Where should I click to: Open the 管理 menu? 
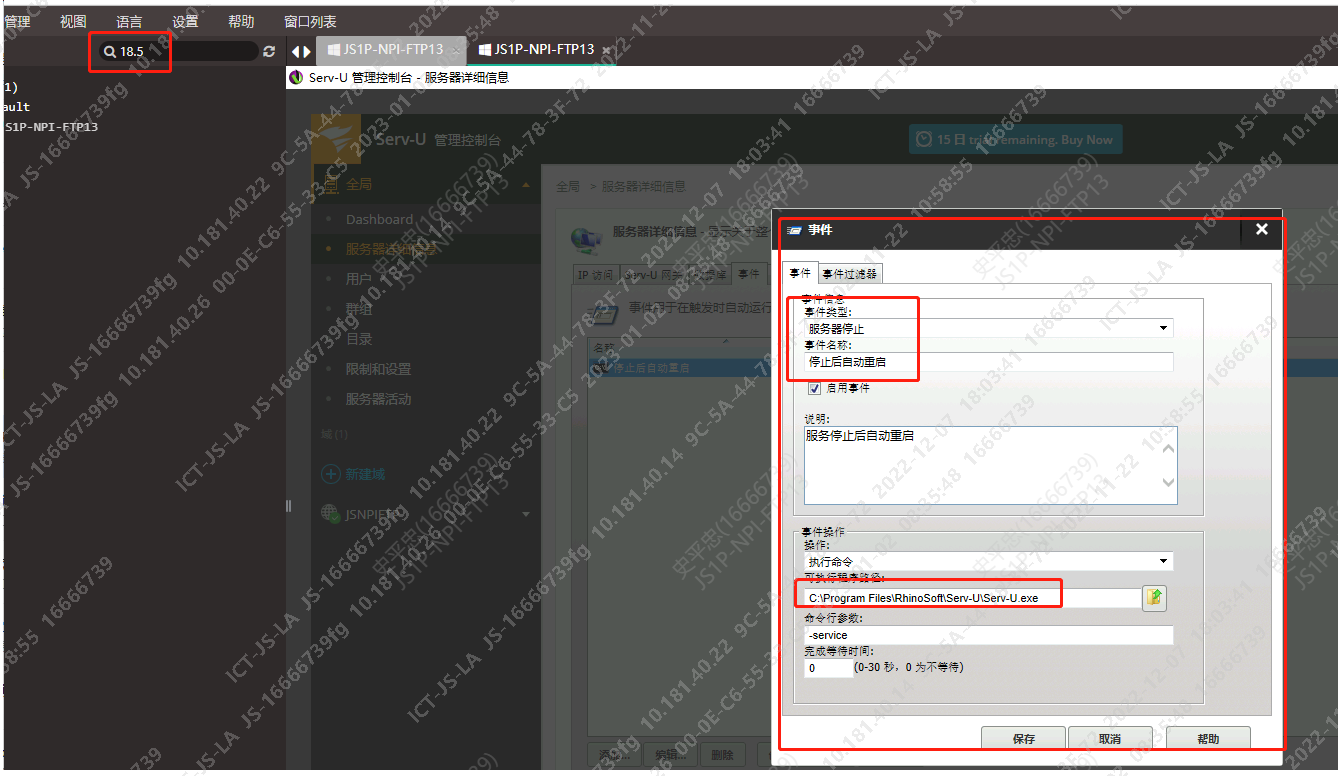click(x=17, y=21)
